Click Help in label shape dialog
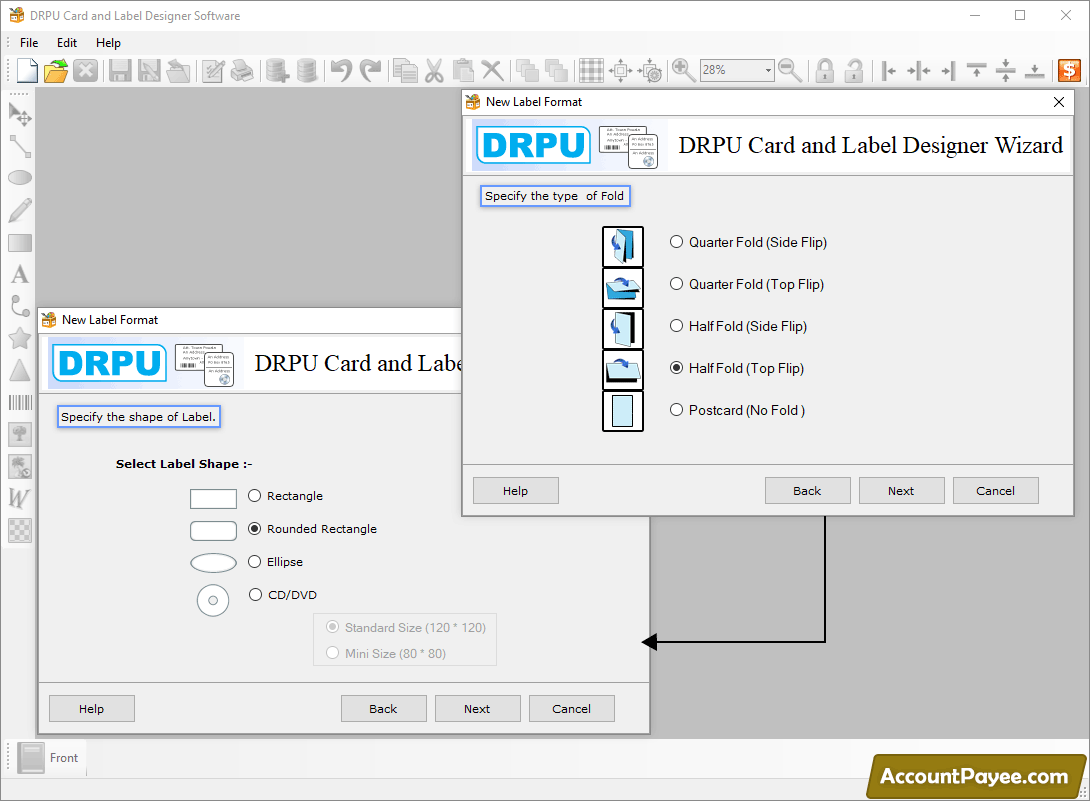Image resolution: width=1090 pixels, height=801 pixels. coord(91,709)
